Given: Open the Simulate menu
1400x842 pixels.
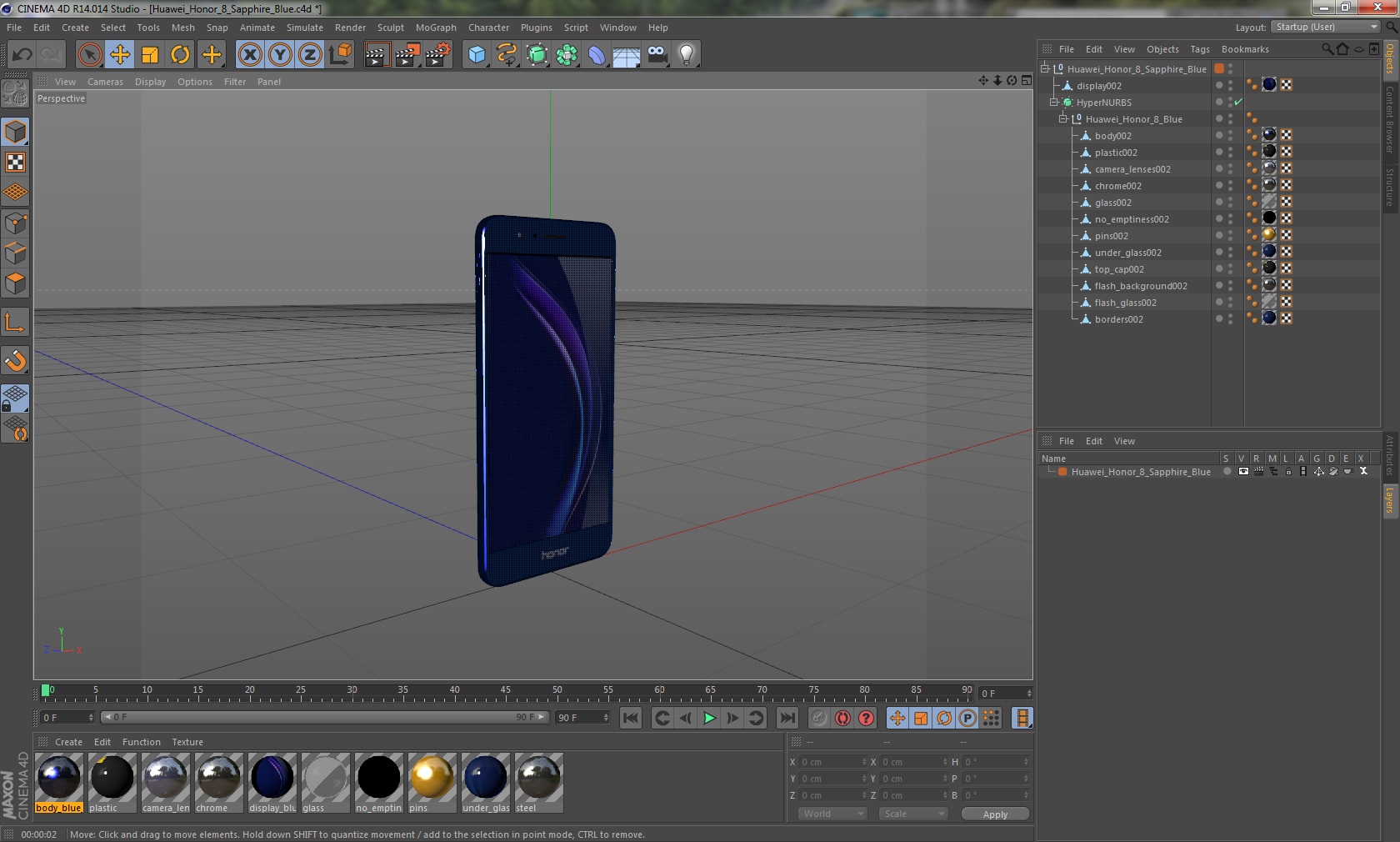Looking at the screenshot, I should (305, 28).
